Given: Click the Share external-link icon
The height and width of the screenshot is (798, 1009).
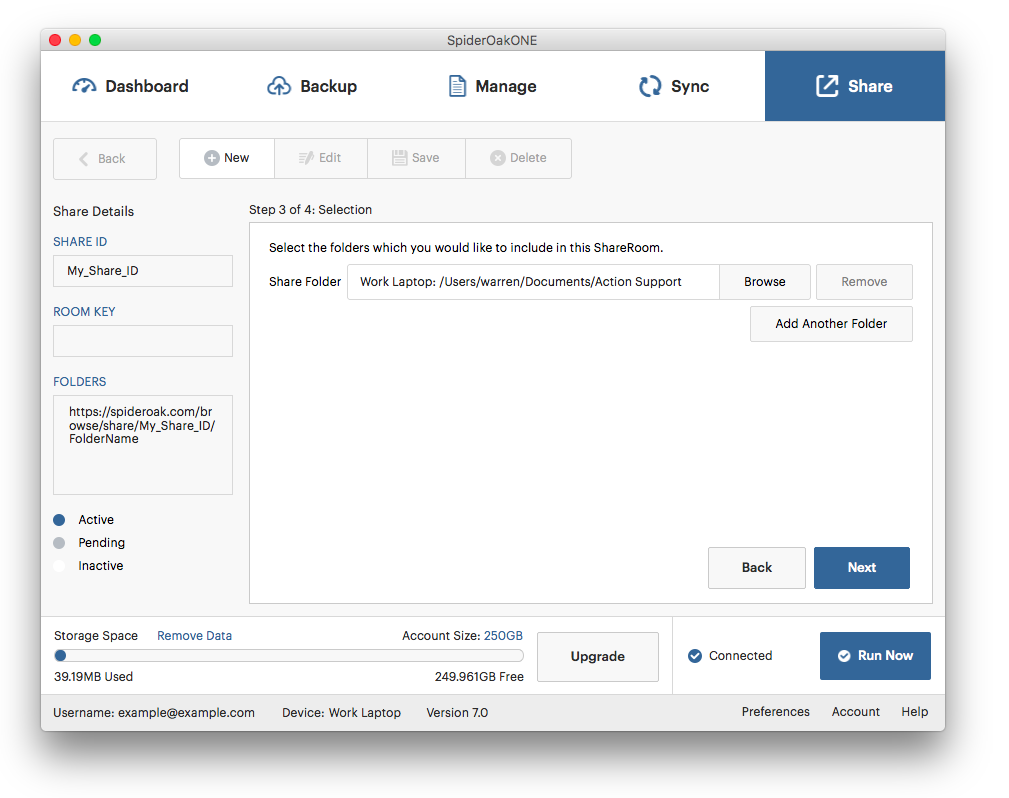Looking at the screenshot, I should coord(828,86).
